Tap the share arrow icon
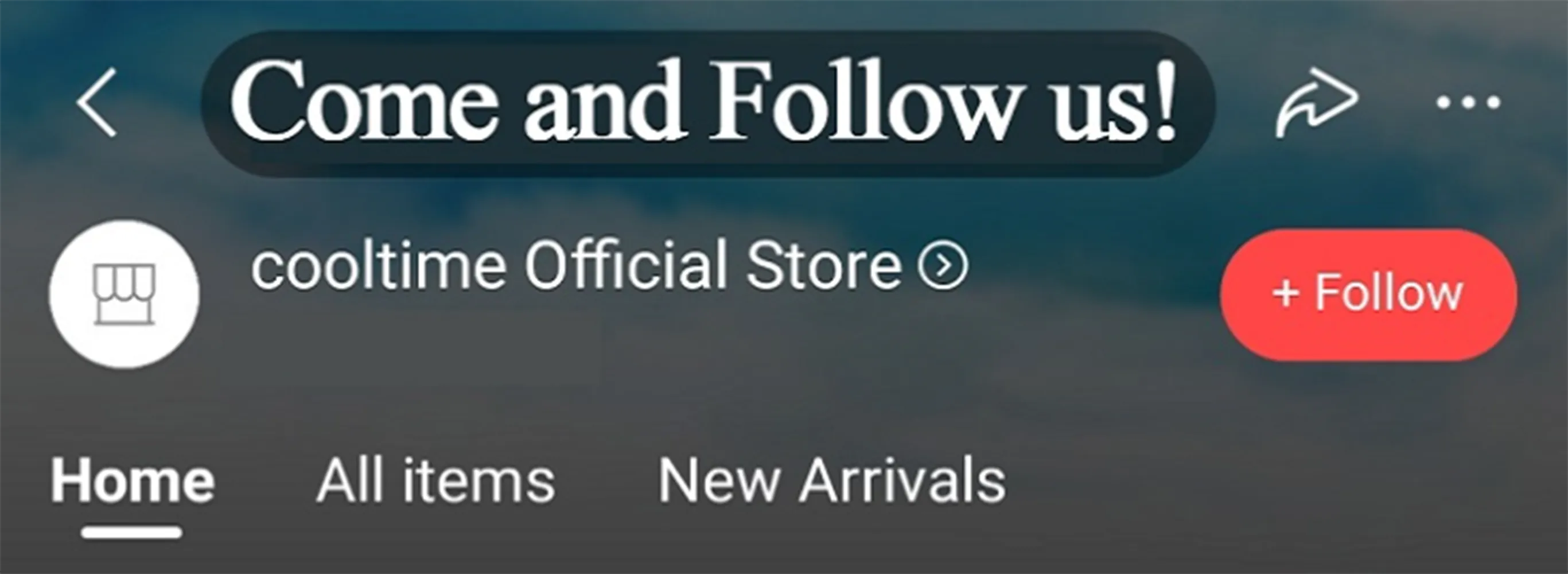This screenshot has width=1568, height=574. pos(1317,102)
